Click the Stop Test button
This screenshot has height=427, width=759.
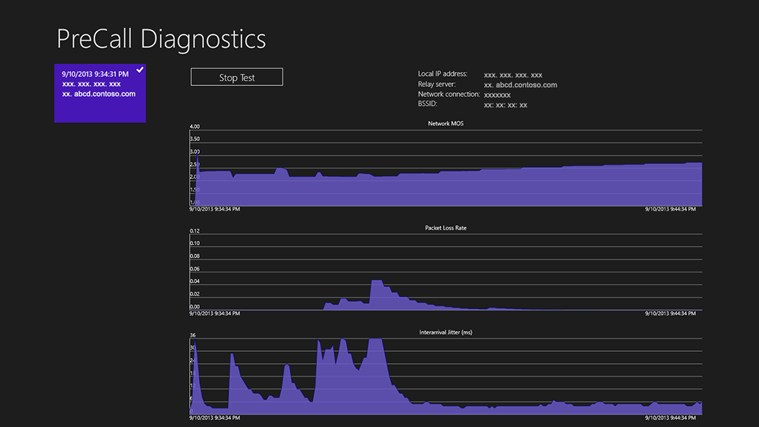237,77
